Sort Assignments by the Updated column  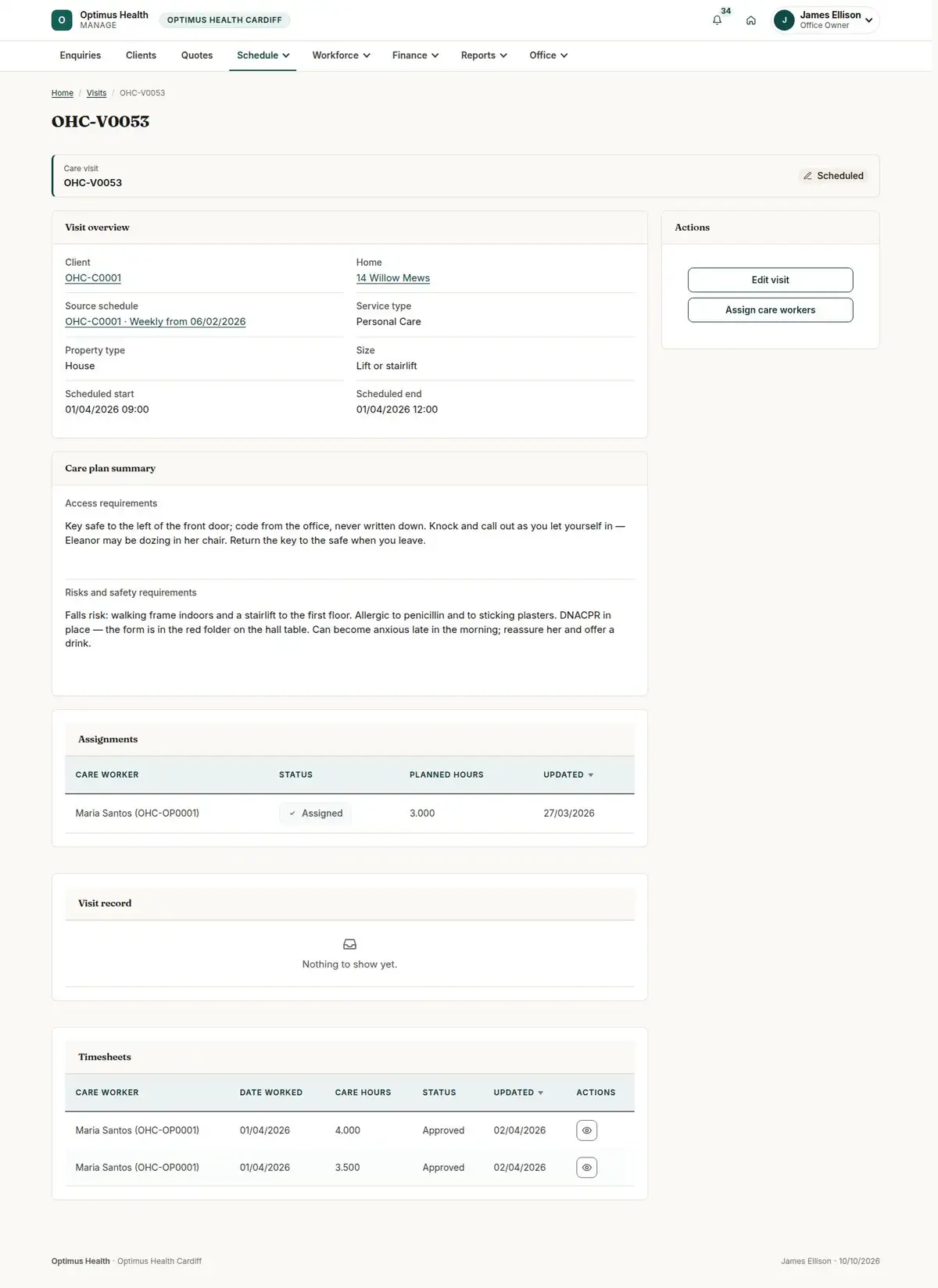pyautogui.click(x=568, y=775)
